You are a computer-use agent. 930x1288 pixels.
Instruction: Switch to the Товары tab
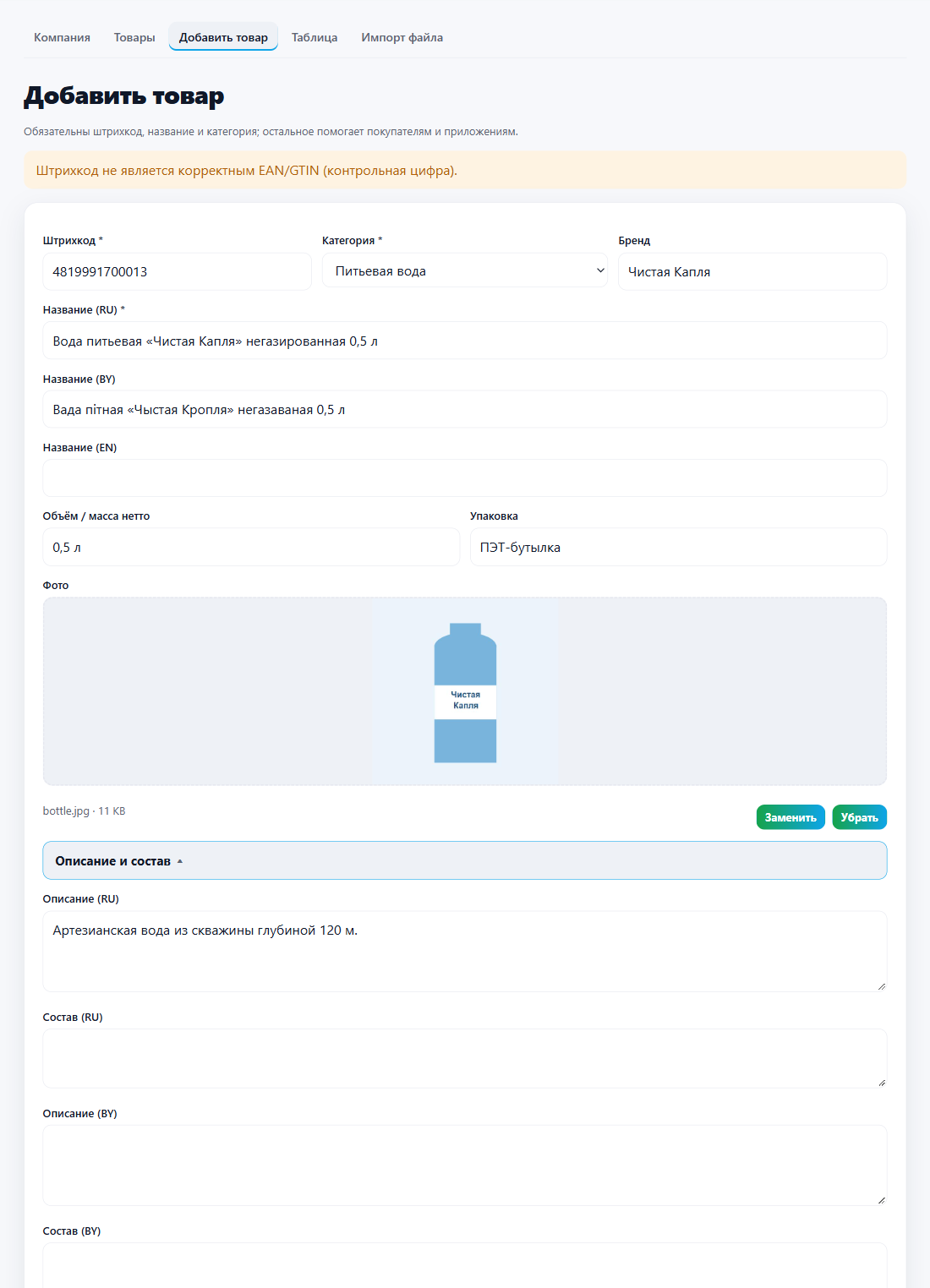click(134, 37)
